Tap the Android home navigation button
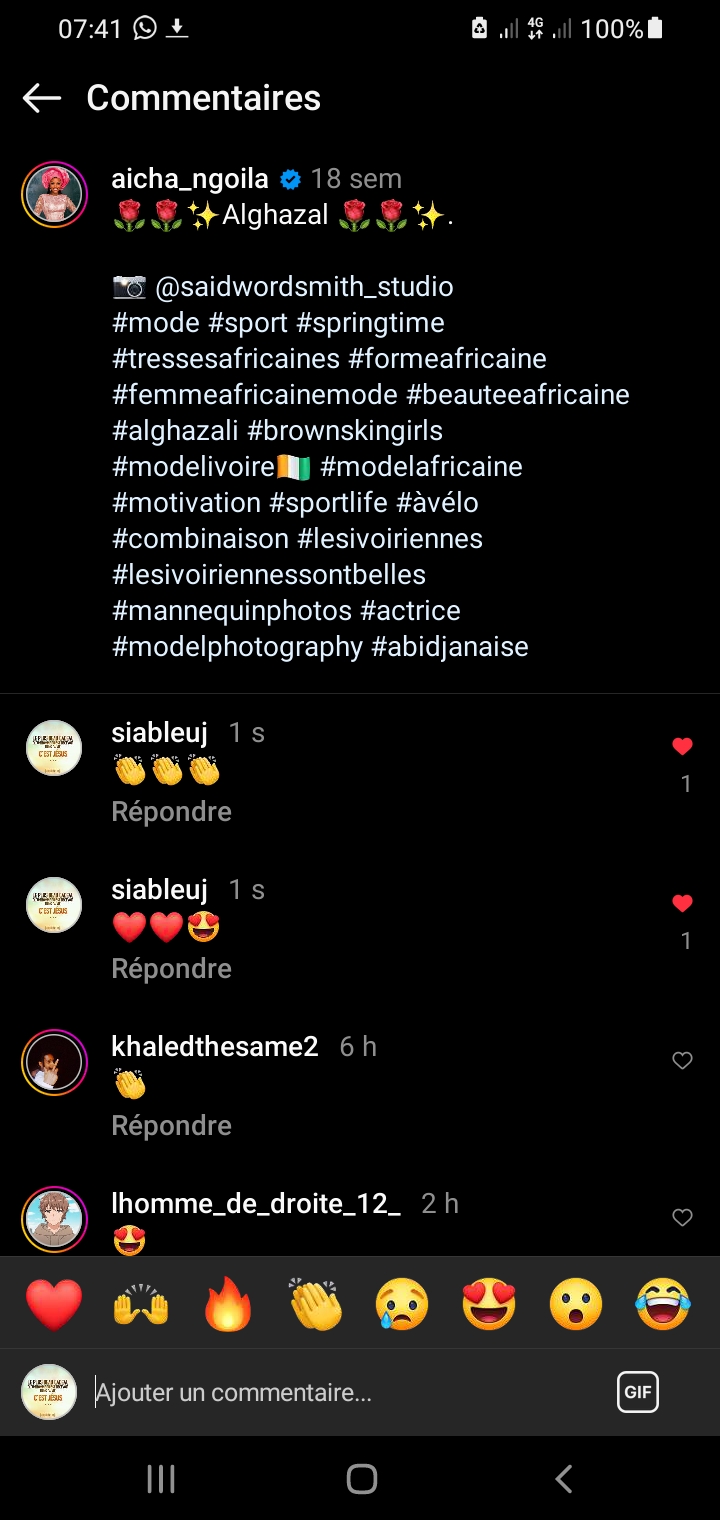The image size is (720, 1520). click(x=361, y=1478)
